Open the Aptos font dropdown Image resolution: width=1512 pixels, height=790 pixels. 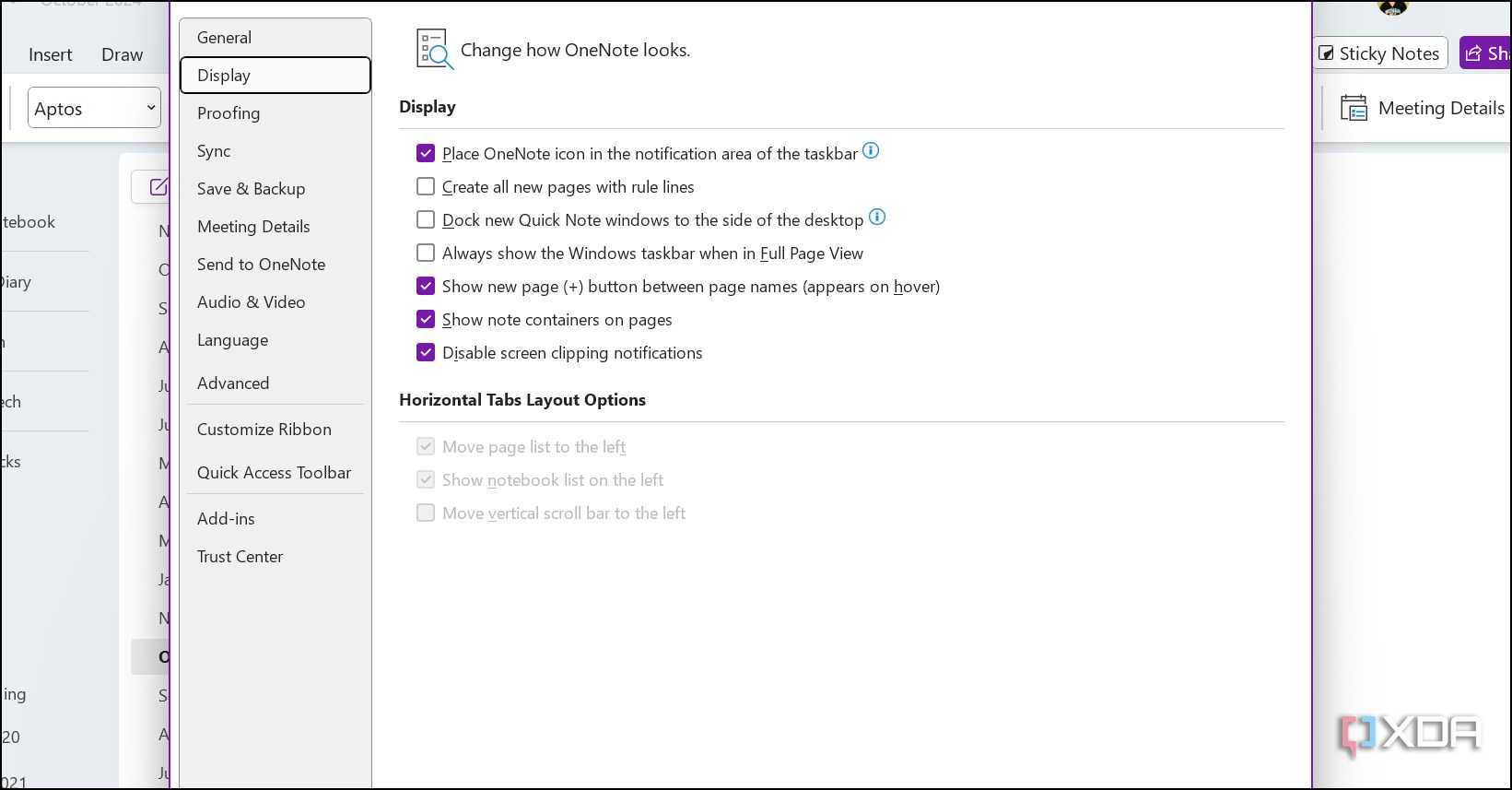94,108
